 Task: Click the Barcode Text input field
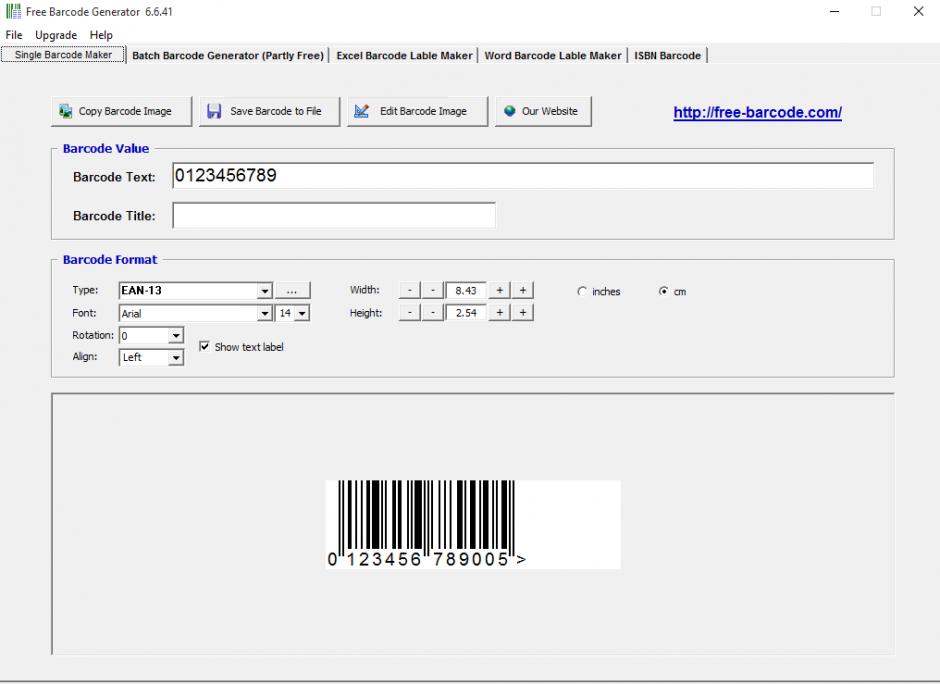pos(523,176)
